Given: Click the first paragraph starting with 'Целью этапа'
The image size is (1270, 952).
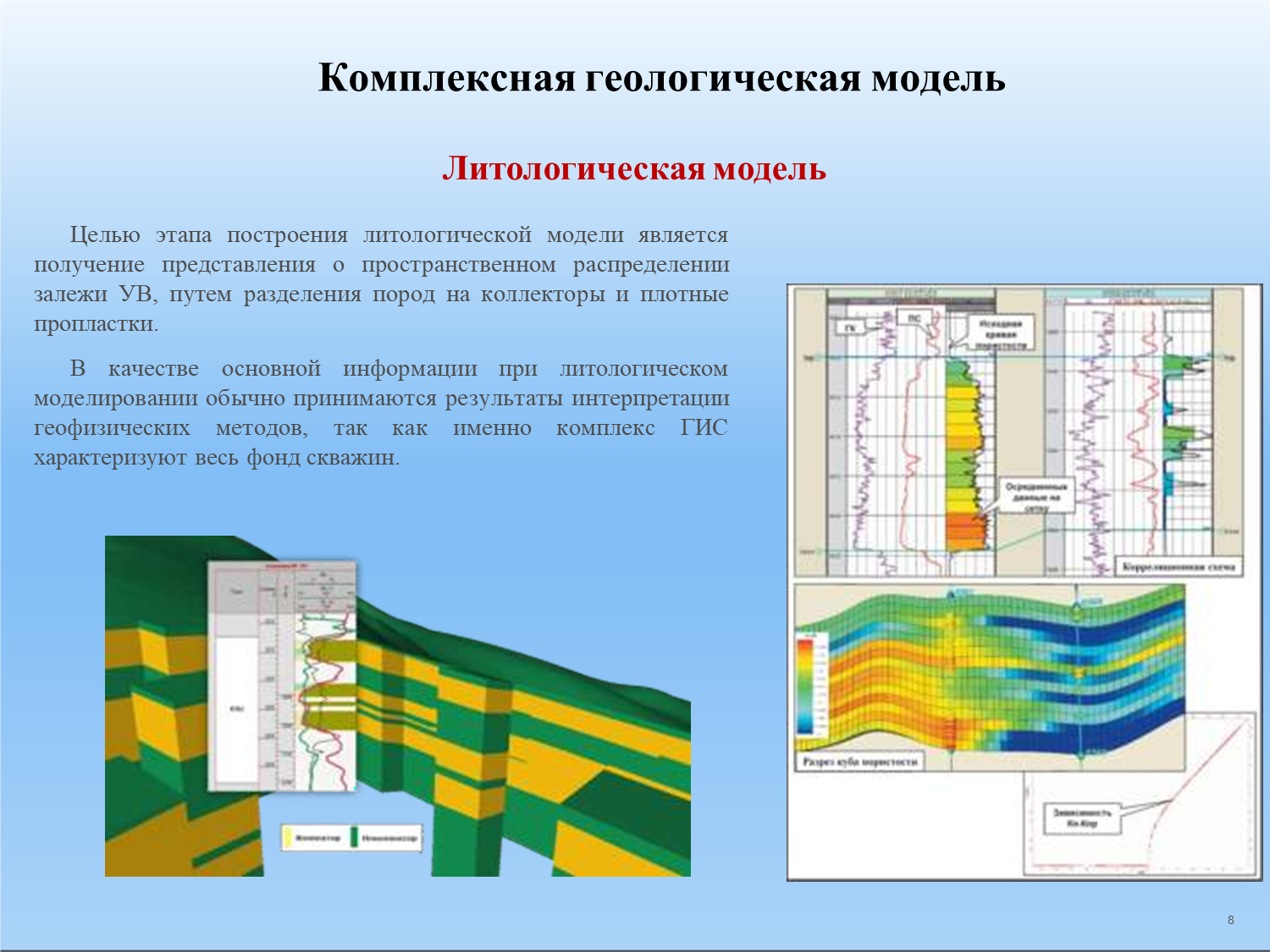Looking at the screenshot, I should click(x=381, y=279).
